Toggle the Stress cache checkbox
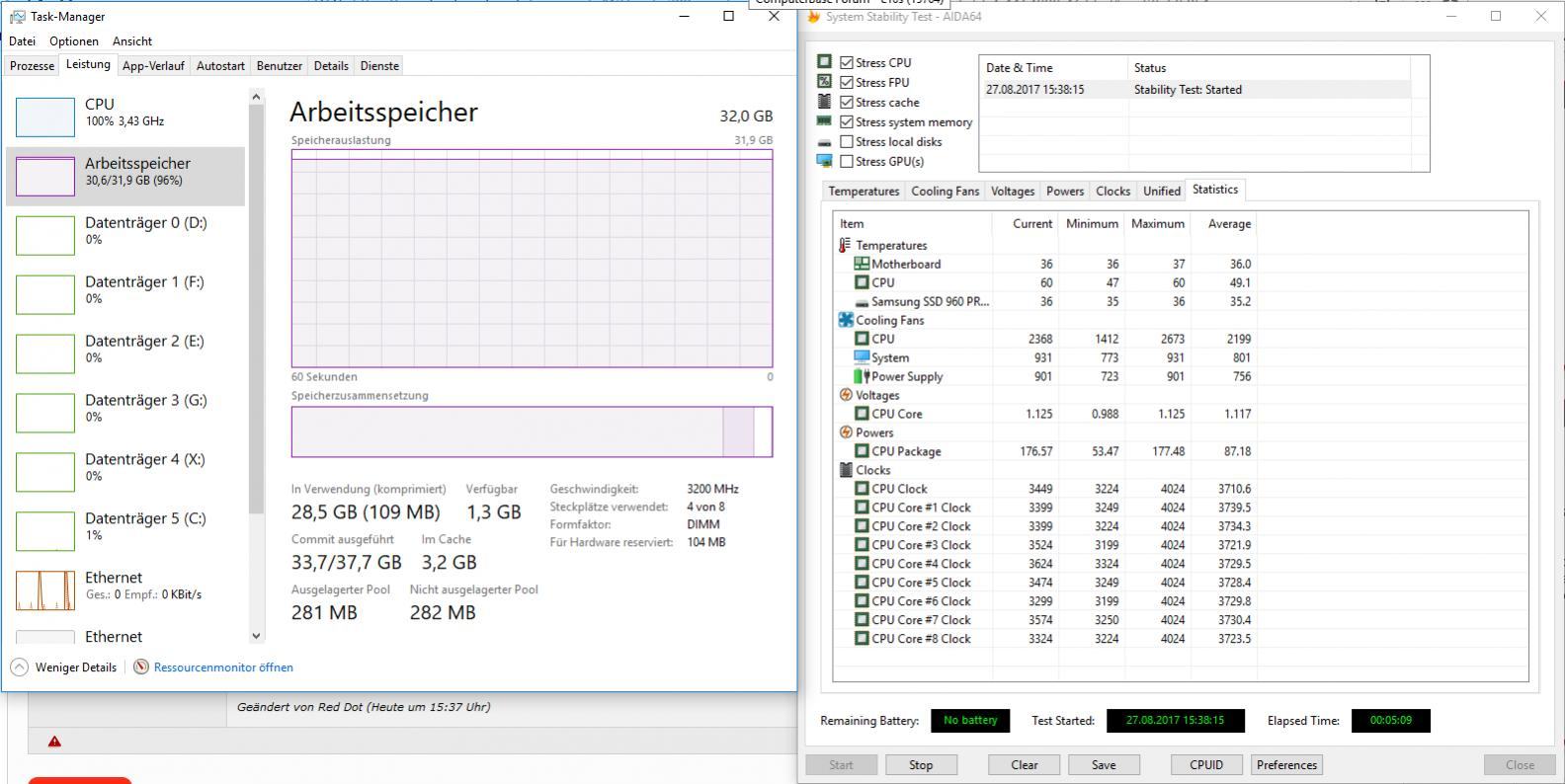 pos(847,102)
